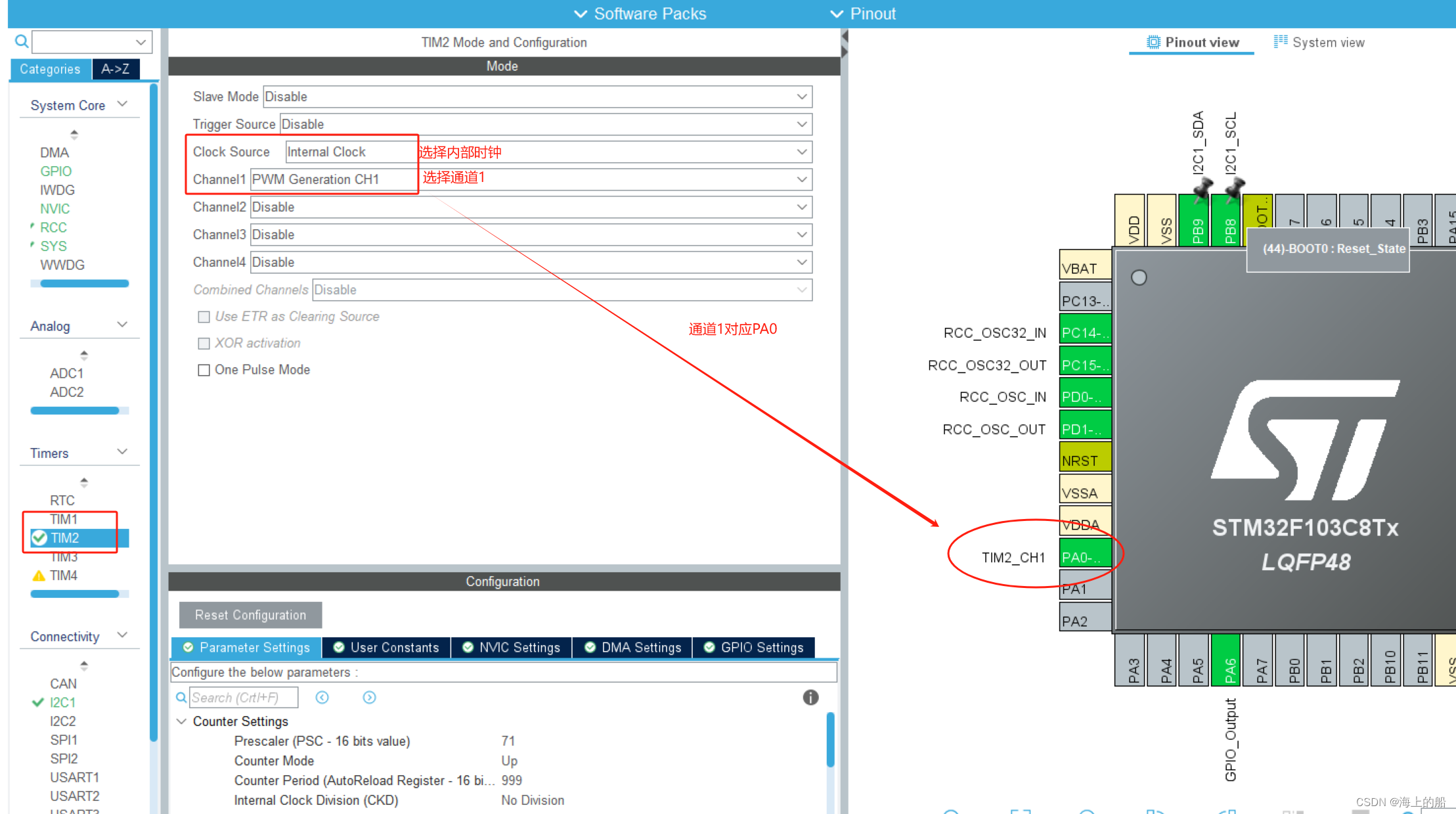The width and height of the screenshot is (1456, 814).
Task: Click the parameter list vertical scrollbar
Action: (830, 739)
